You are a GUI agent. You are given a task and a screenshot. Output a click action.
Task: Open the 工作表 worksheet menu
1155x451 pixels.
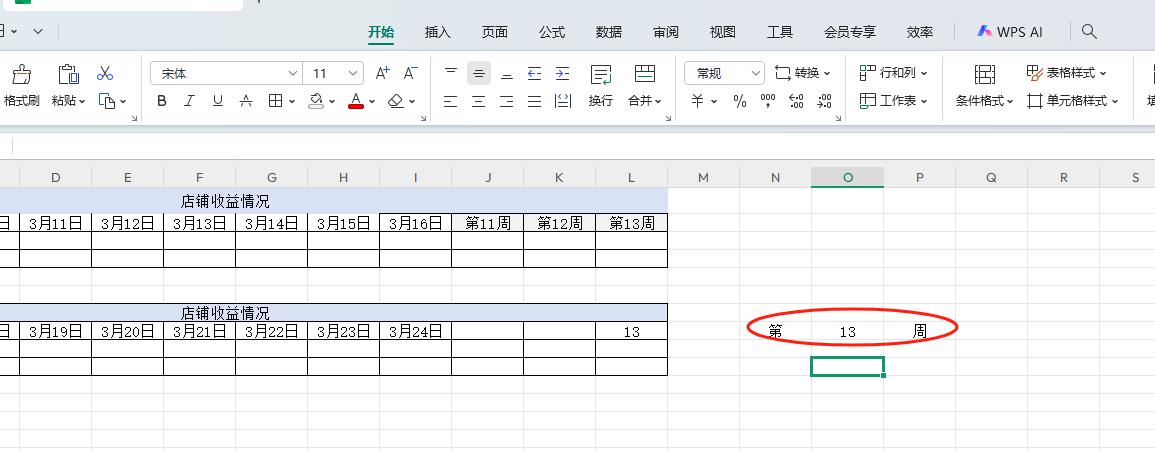pos(894,101)
